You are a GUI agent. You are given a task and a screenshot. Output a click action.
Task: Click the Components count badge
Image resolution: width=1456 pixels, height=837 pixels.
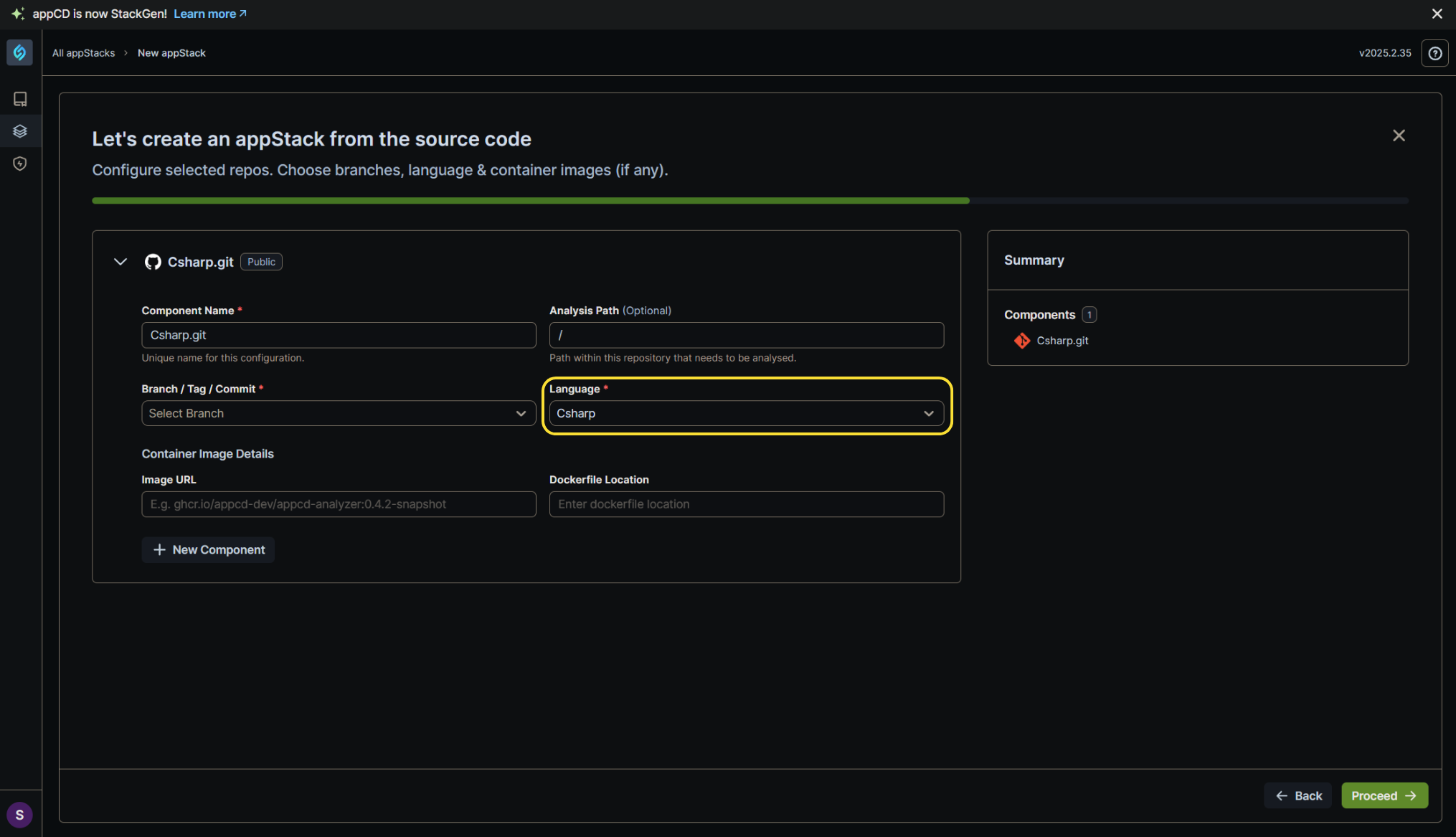[x=1089, y=314]
